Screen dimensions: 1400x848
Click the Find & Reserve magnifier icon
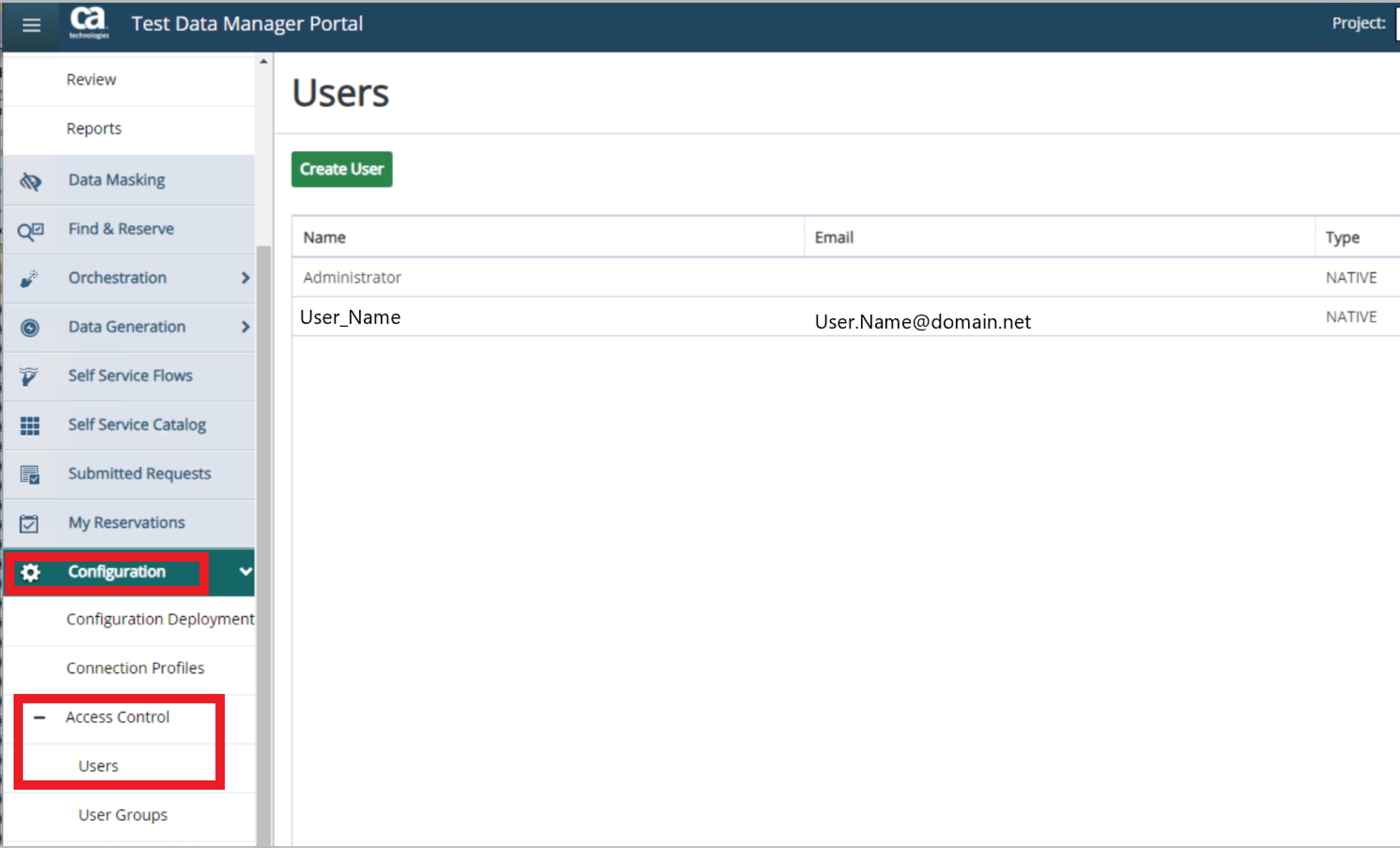point(30,230)
